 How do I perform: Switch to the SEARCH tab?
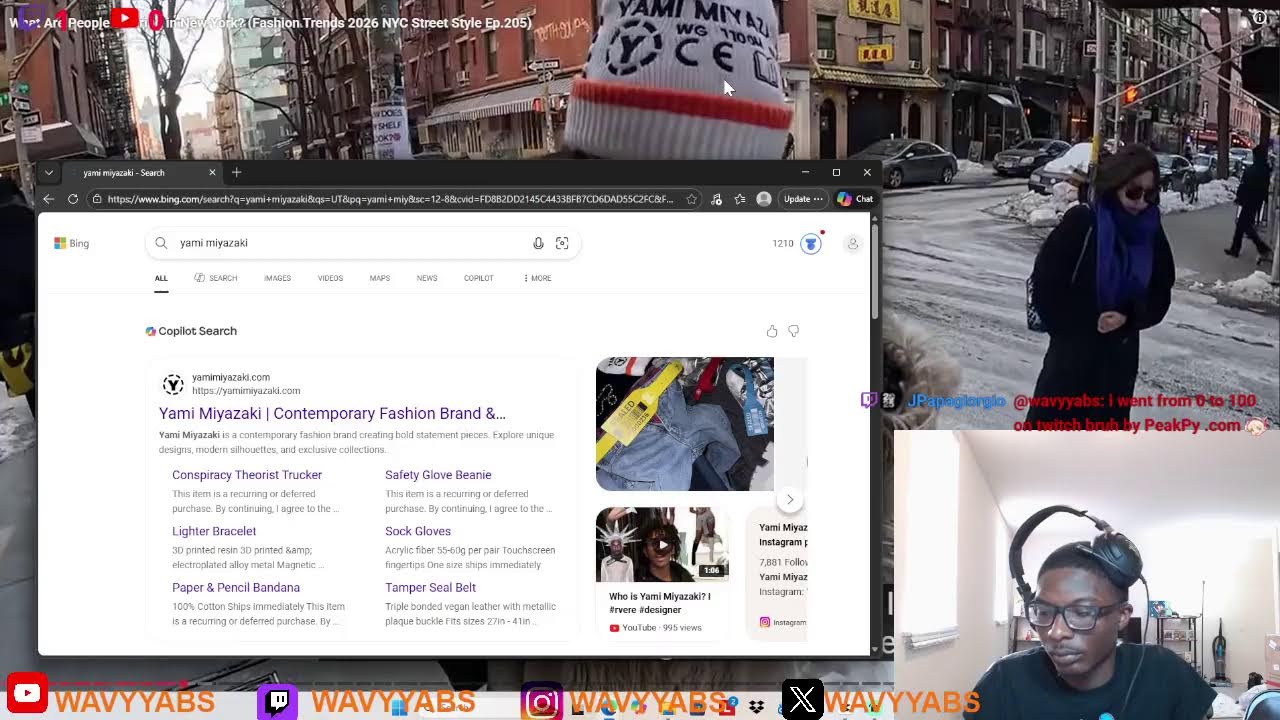point(216,278)
